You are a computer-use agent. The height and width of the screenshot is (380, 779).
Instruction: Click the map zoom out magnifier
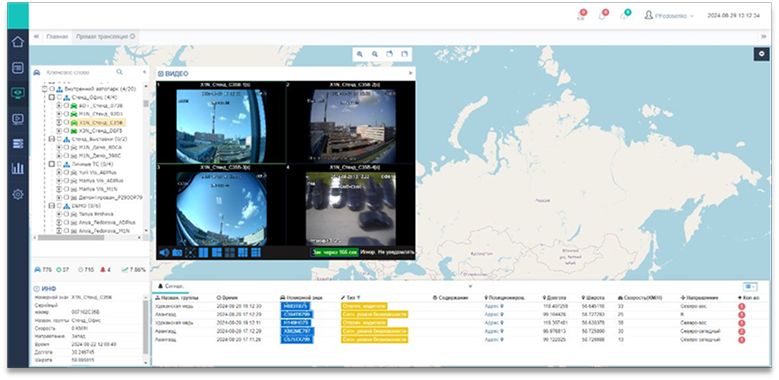click(x=375, y=54)
